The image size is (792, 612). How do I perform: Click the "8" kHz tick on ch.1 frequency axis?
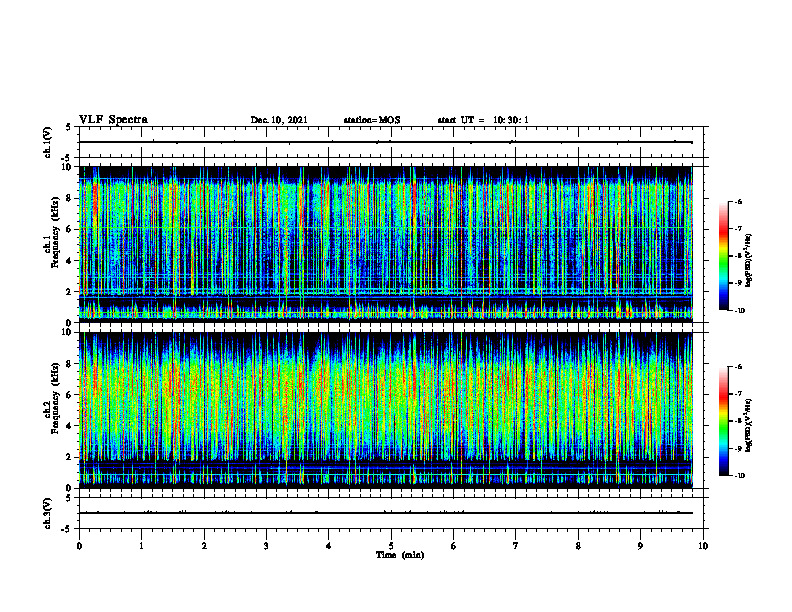pos(69,198)
